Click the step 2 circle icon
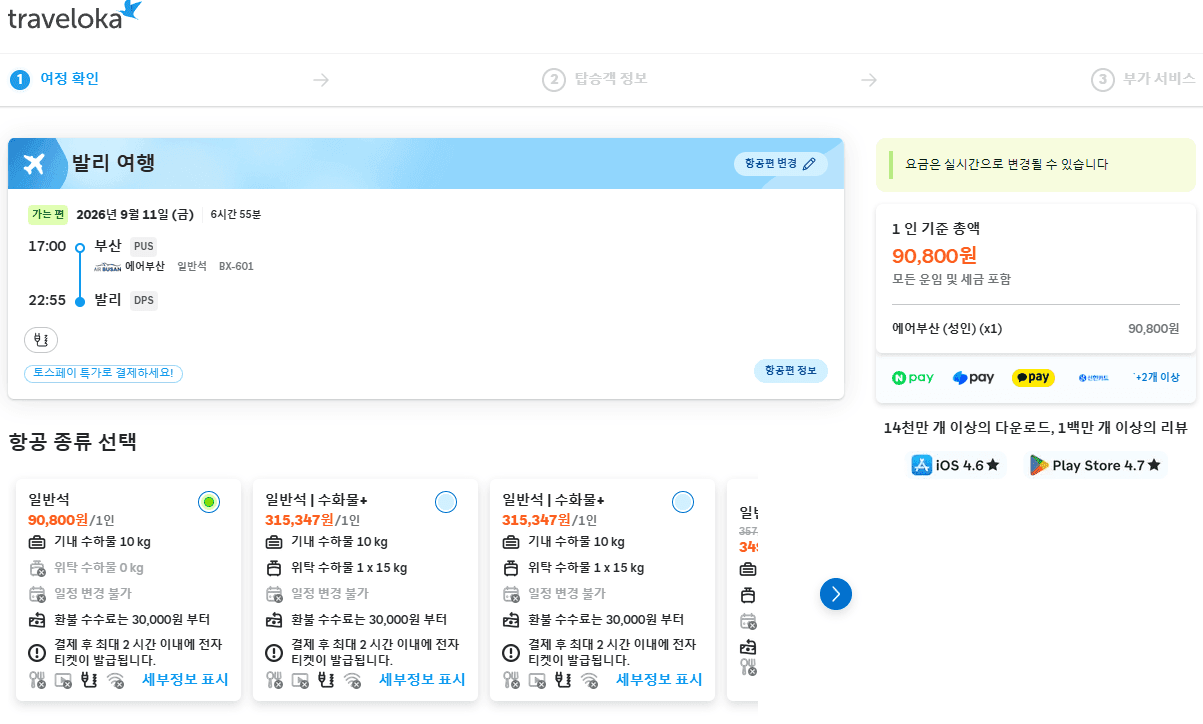Image resolution: width=1203 pixels, height=724 pixels. (554, 80)
